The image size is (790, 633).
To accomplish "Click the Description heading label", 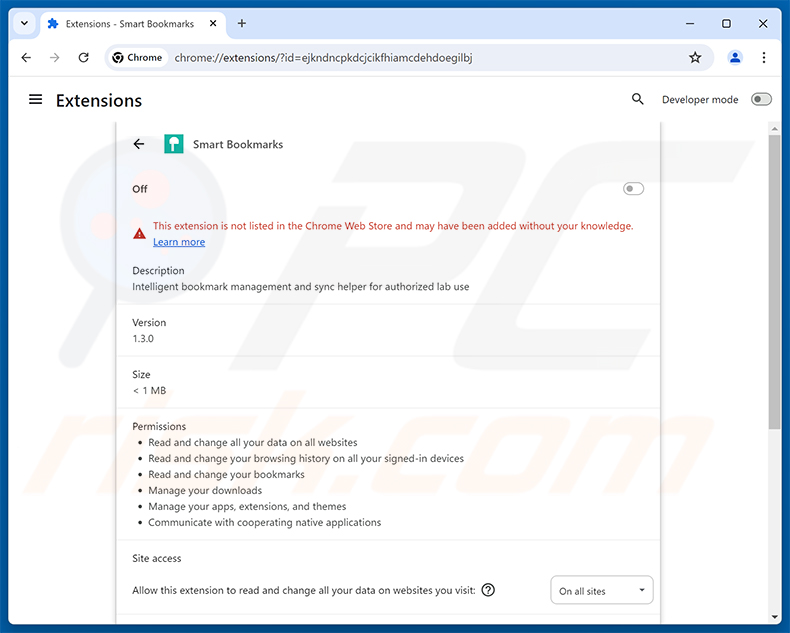I will tap(158, 271).
